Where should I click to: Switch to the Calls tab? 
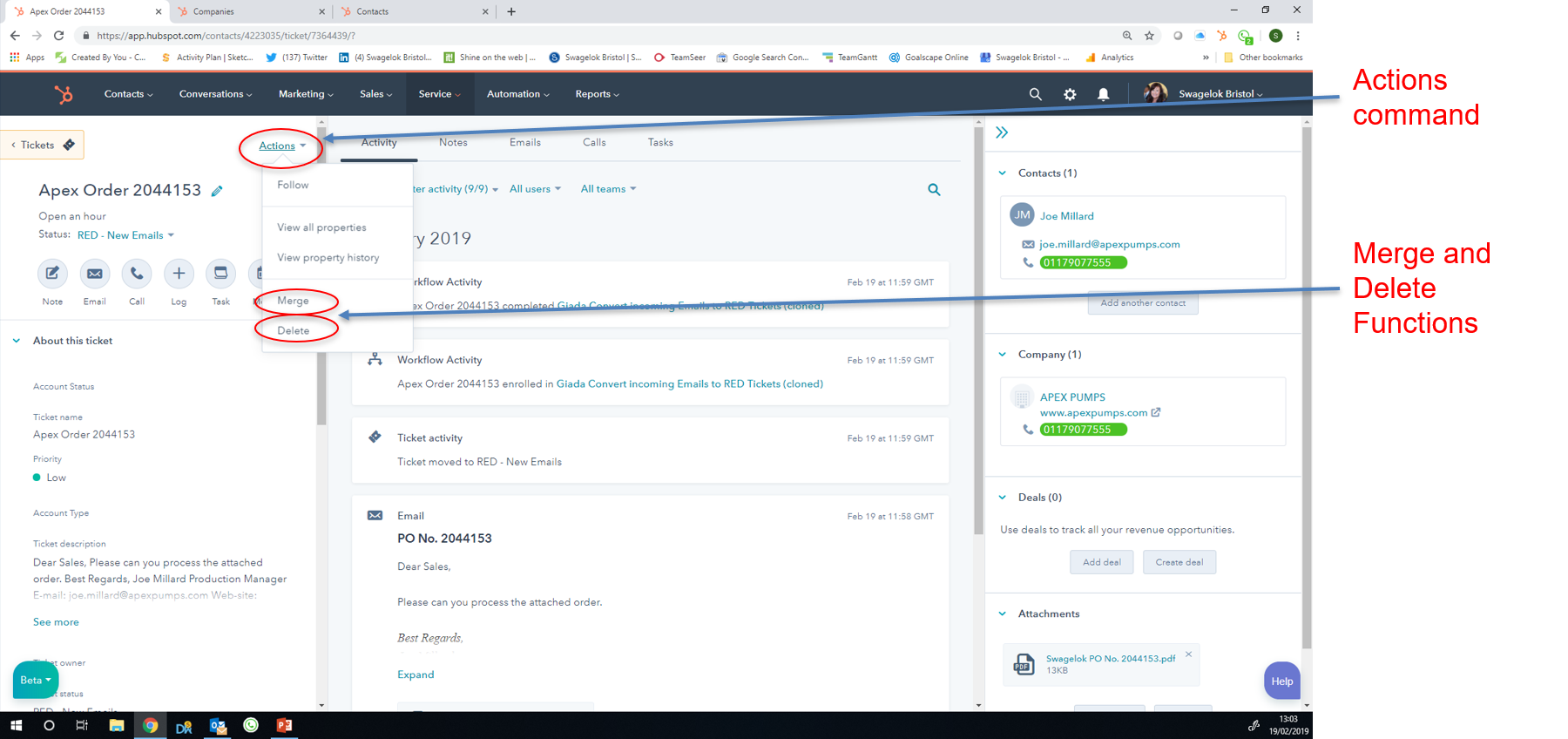click(x=594, y=143)
